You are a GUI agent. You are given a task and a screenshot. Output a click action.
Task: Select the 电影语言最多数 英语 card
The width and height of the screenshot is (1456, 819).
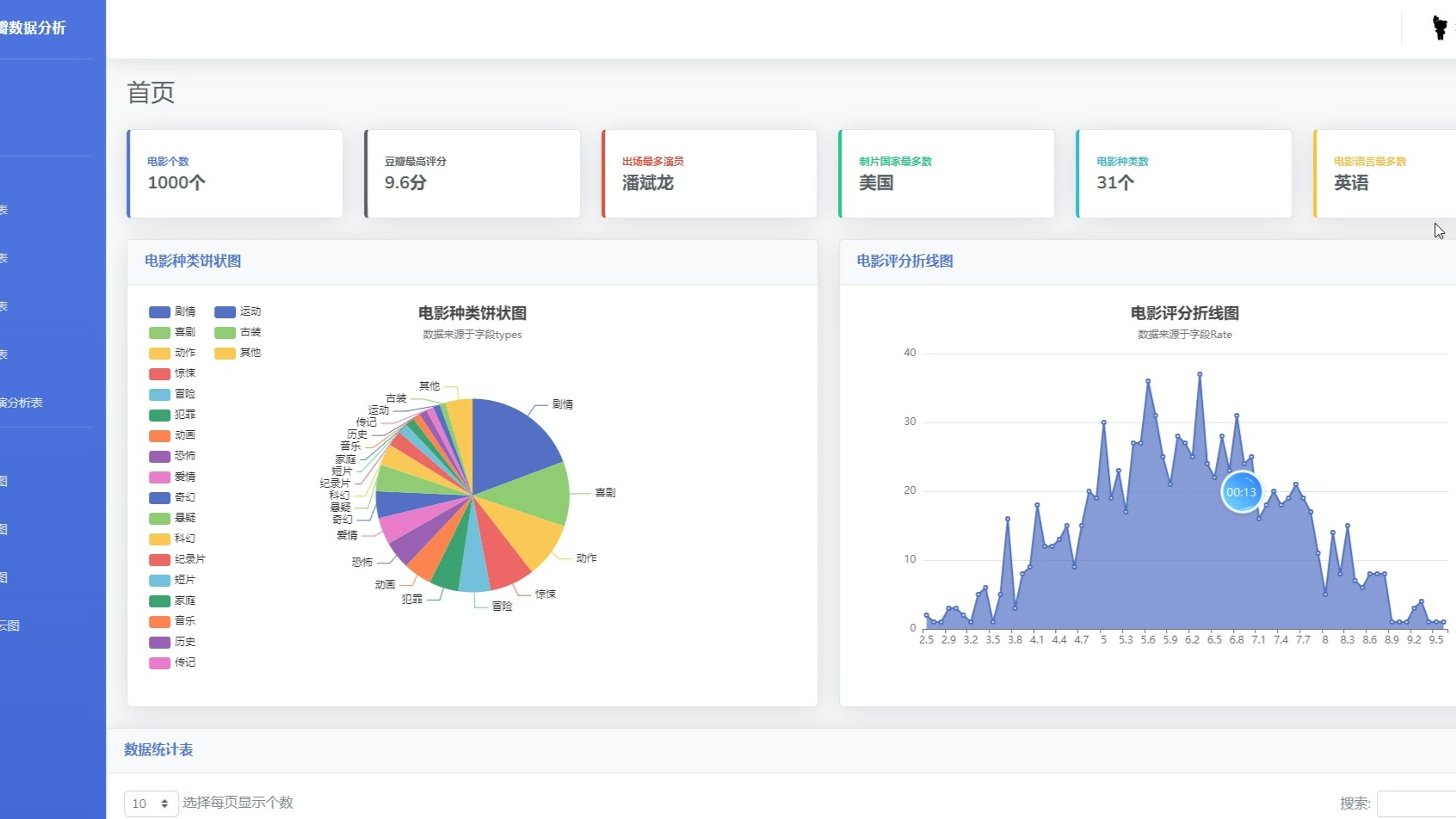point(1385,174)
